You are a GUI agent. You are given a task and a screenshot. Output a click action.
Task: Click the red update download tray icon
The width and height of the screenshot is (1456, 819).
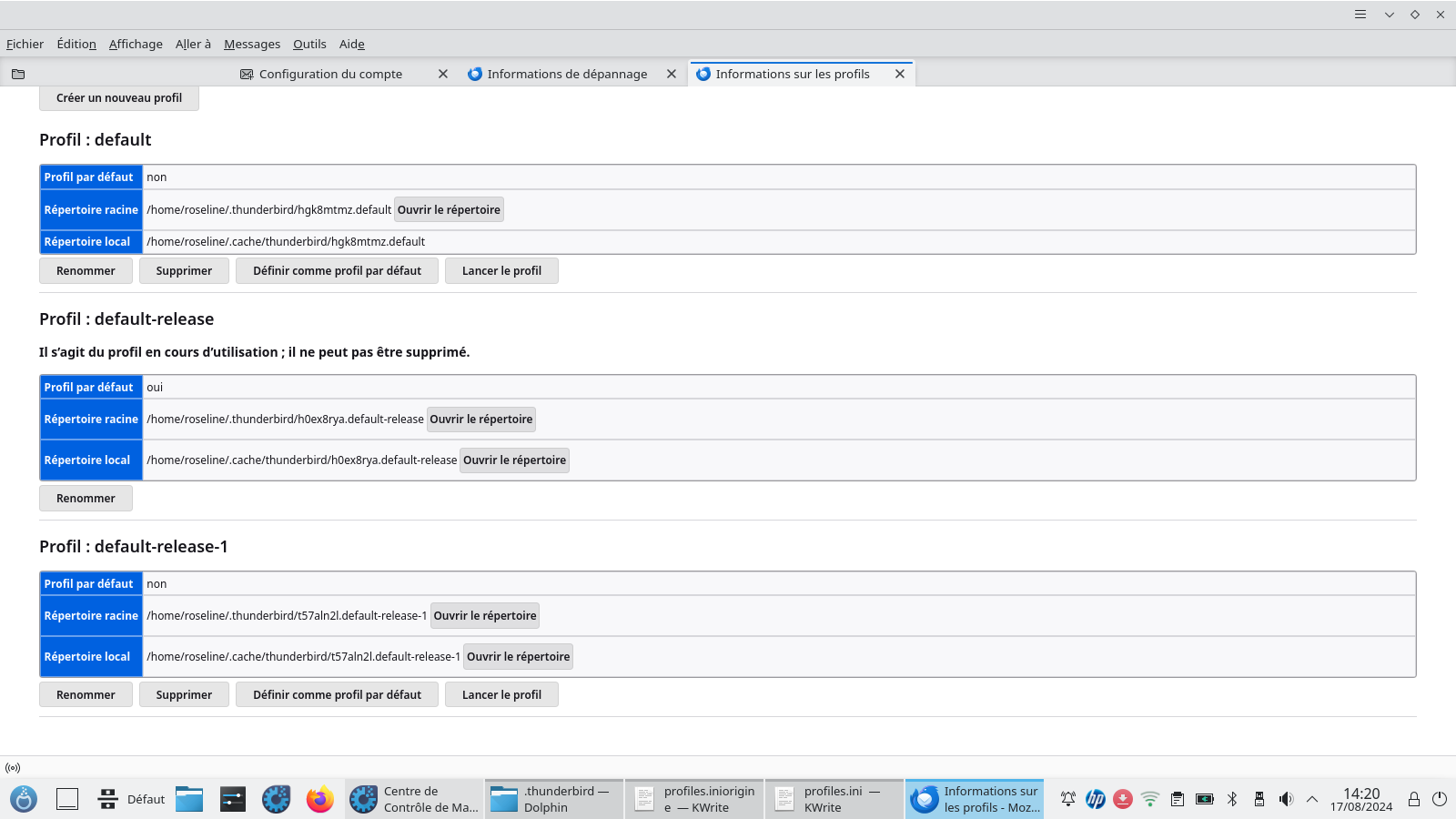1123,799
